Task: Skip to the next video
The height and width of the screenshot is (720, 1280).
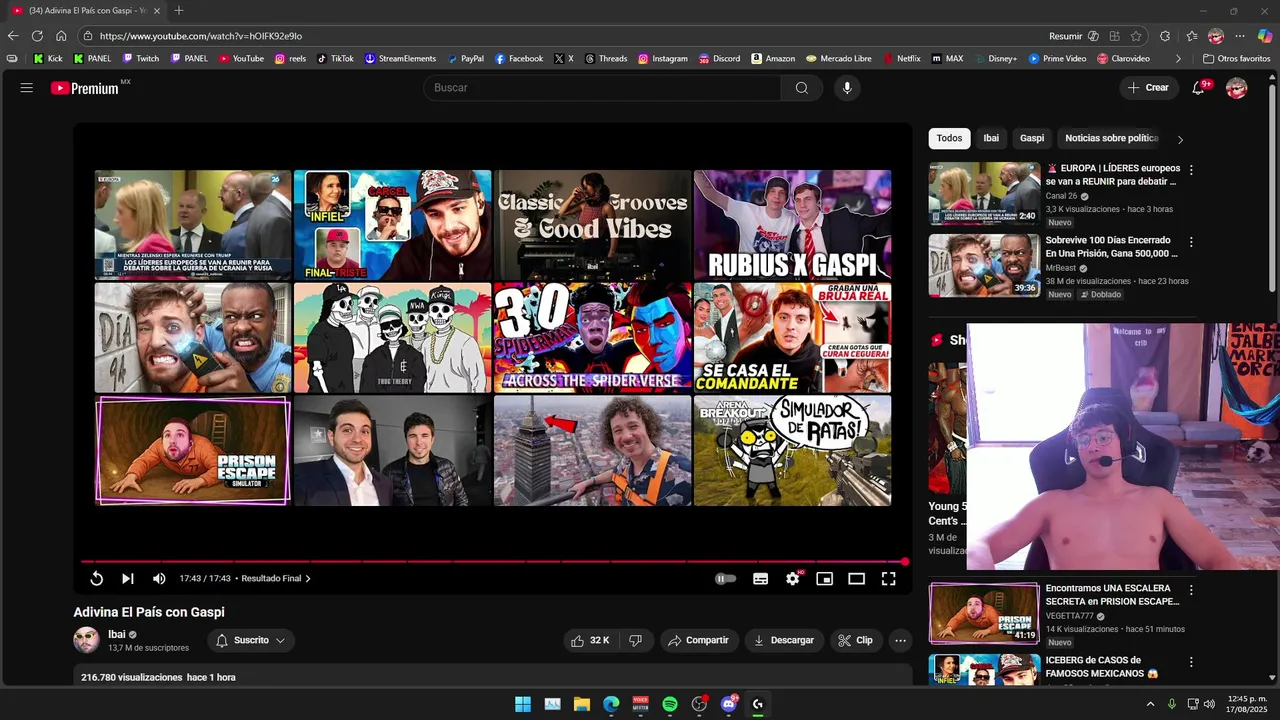Action: coord(128,579)
